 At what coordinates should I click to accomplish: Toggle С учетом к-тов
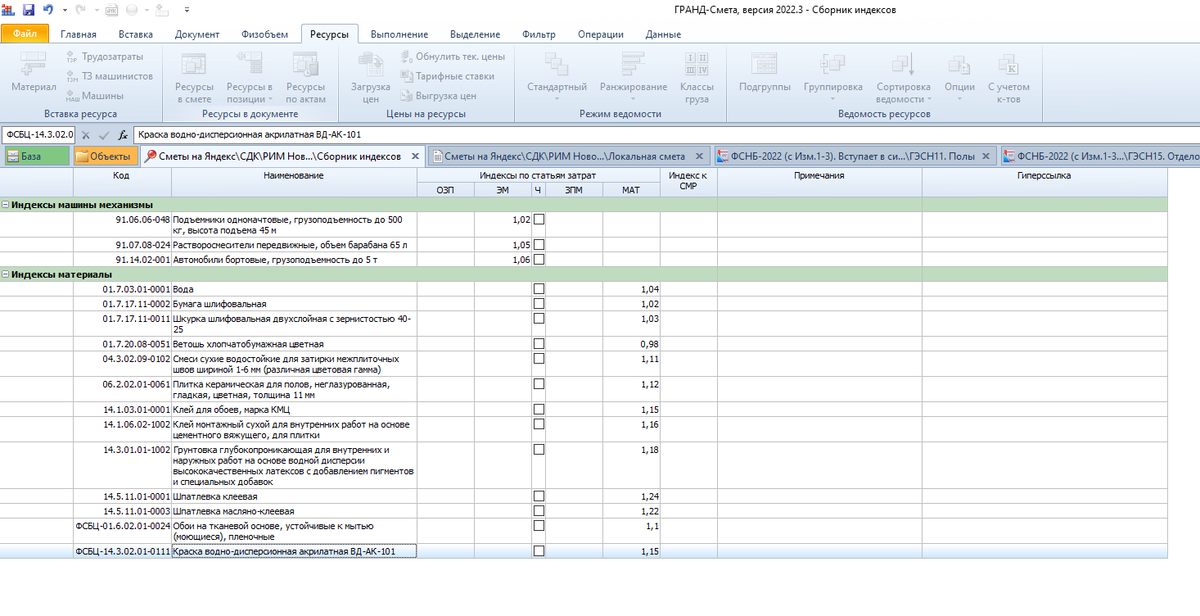[1008, 78]
